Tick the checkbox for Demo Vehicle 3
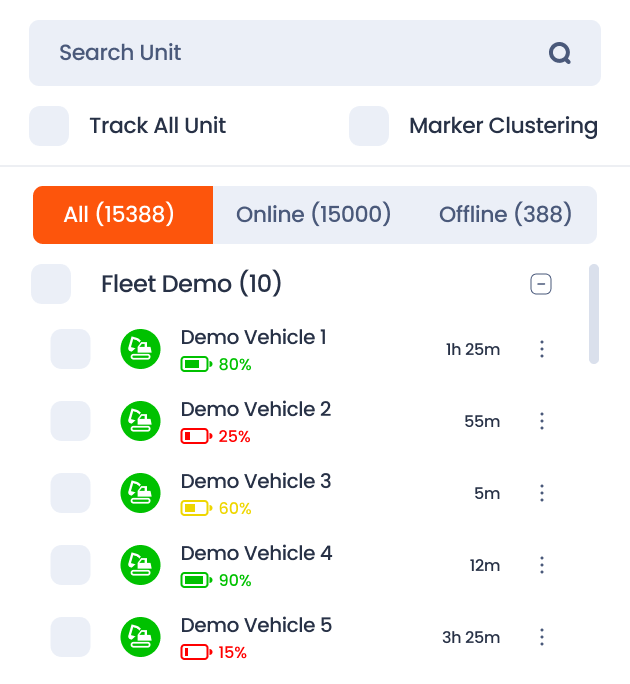The image size is (630, 684). [70, 493]
